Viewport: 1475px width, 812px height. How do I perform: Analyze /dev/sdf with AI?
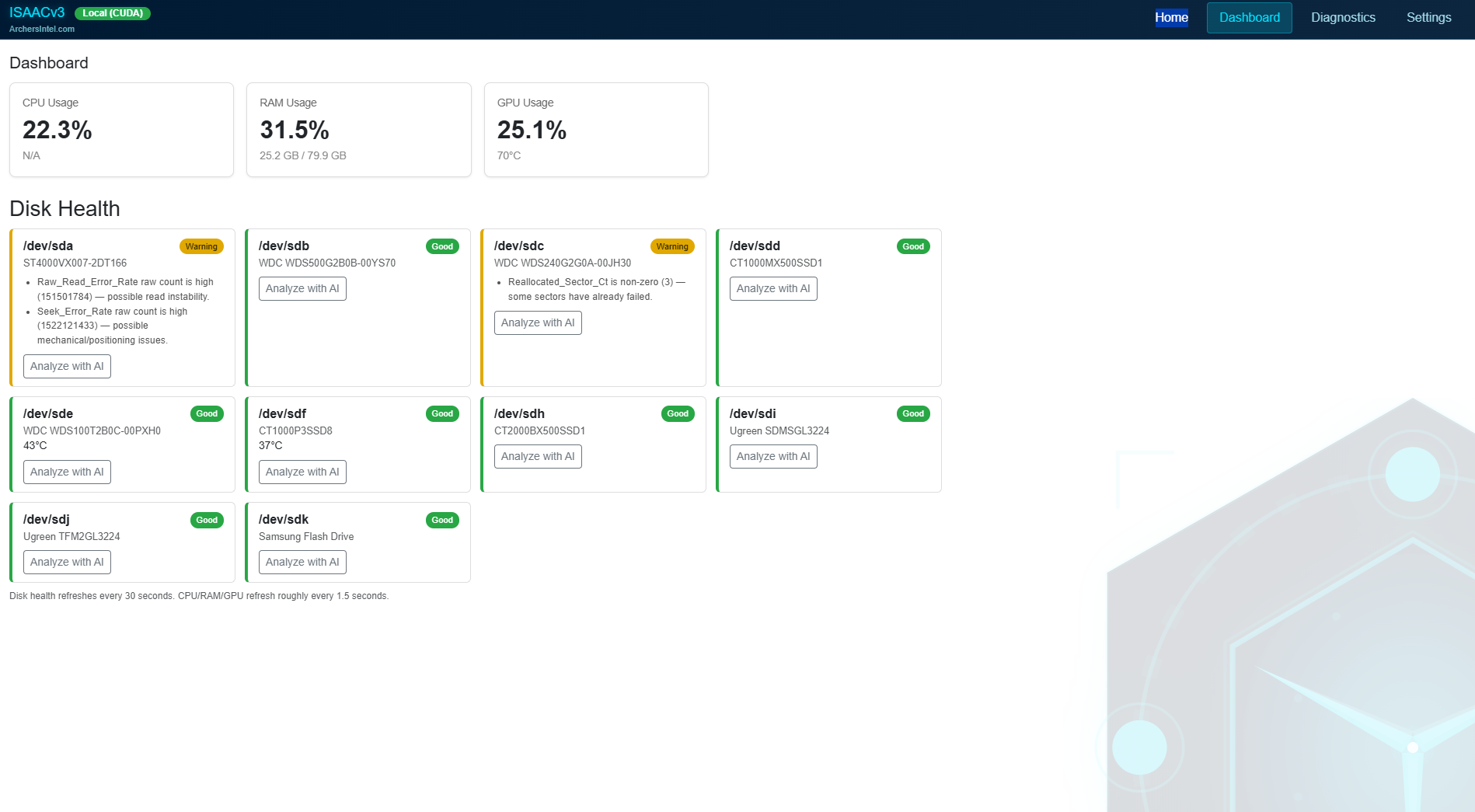coord(302,472)
